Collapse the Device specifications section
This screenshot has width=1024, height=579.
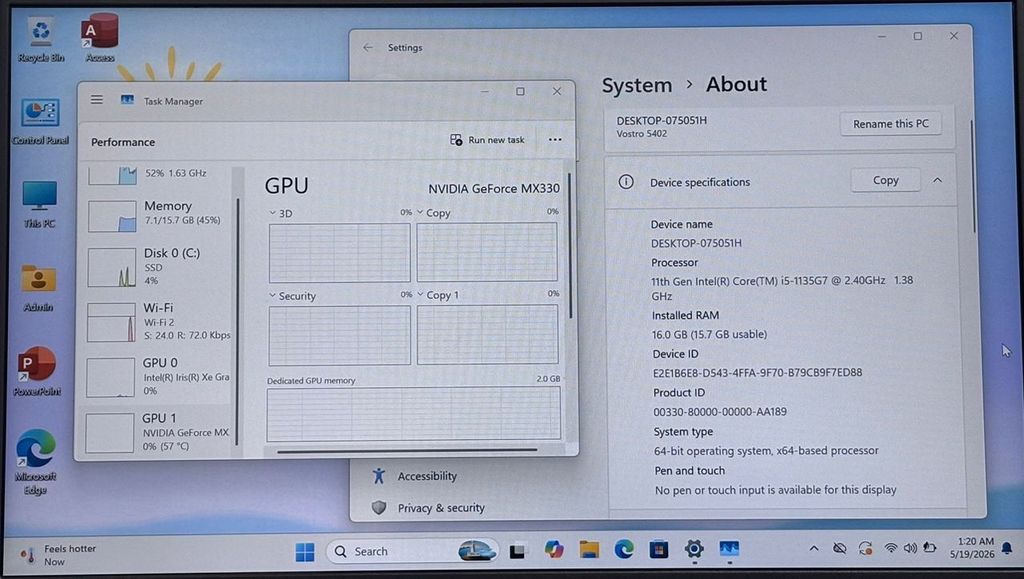(937, 180)
